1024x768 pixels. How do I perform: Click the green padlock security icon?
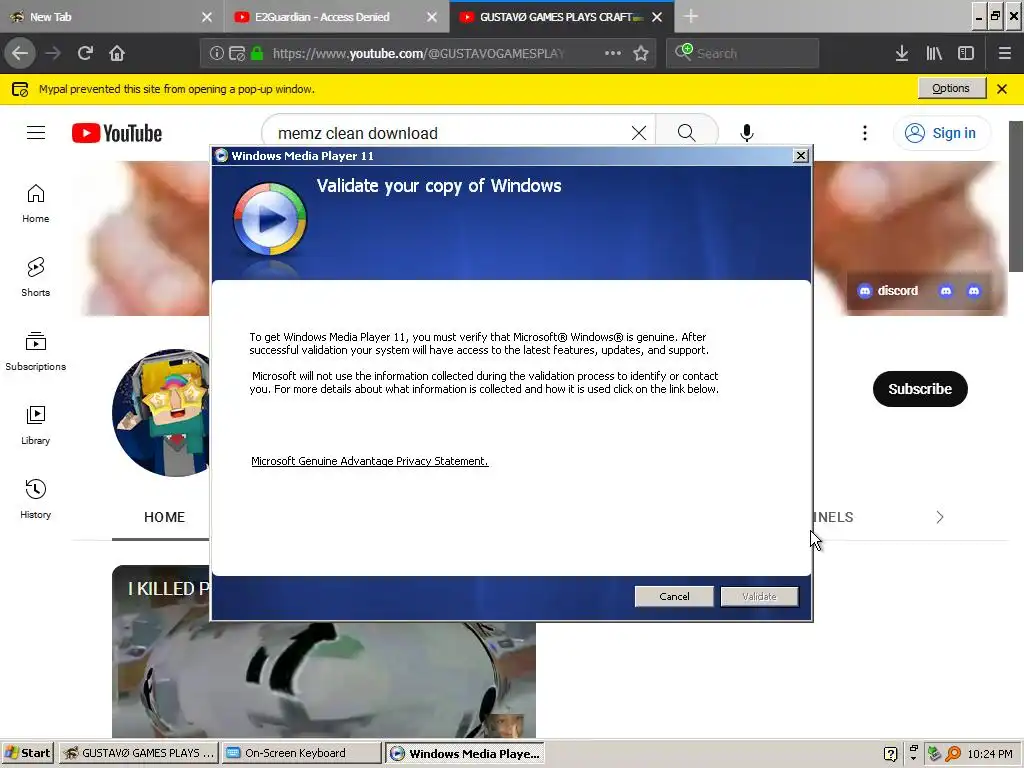point(257,54)
